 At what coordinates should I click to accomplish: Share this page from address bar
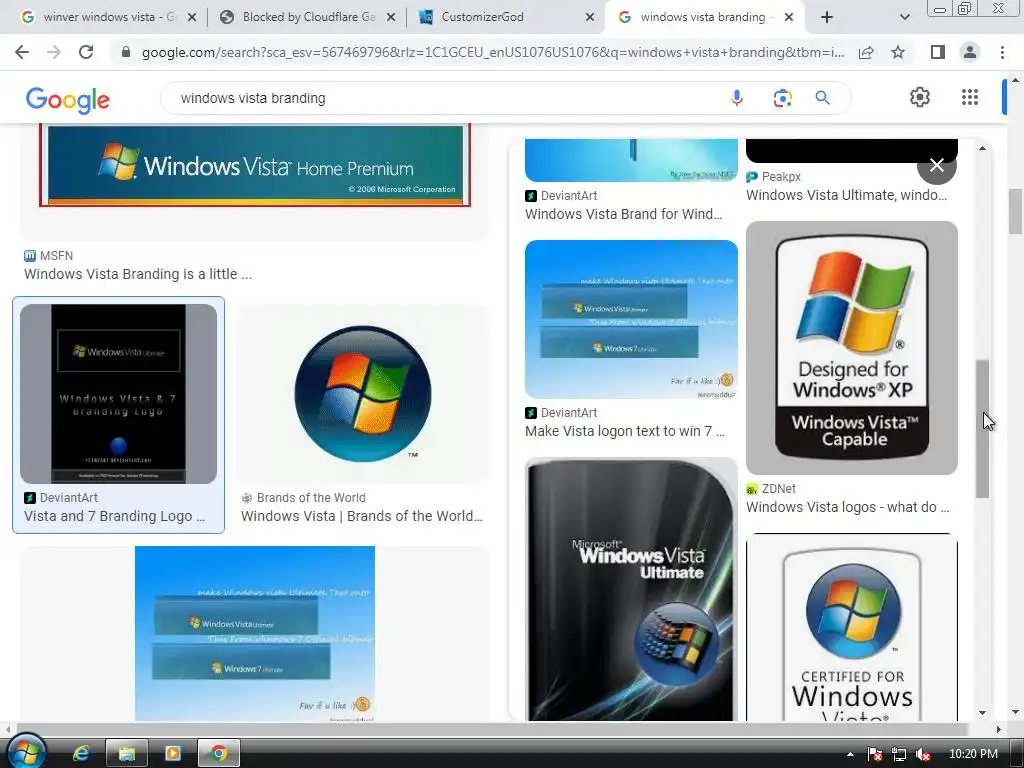(866, 52)
